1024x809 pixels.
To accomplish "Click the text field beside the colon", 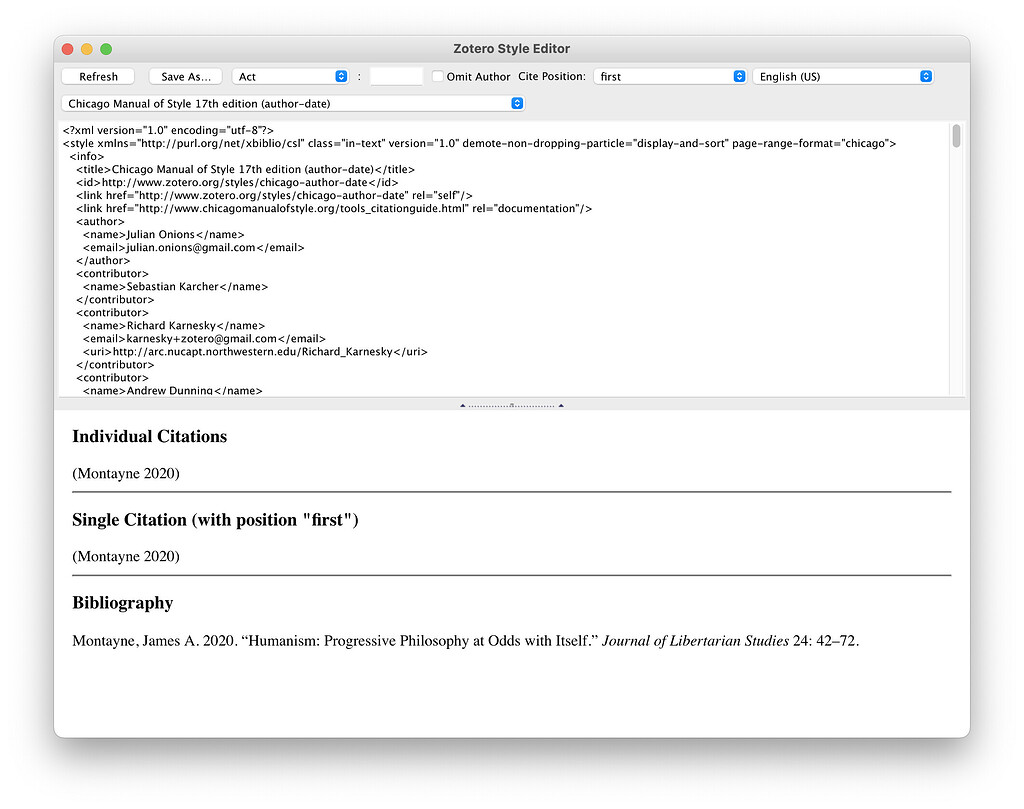I will (396, 75).
